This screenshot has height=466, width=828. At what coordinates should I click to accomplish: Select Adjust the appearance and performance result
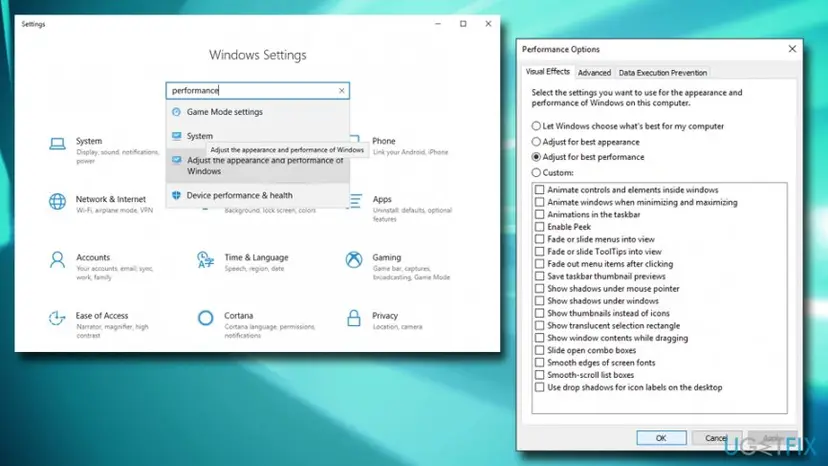(258, 165)
